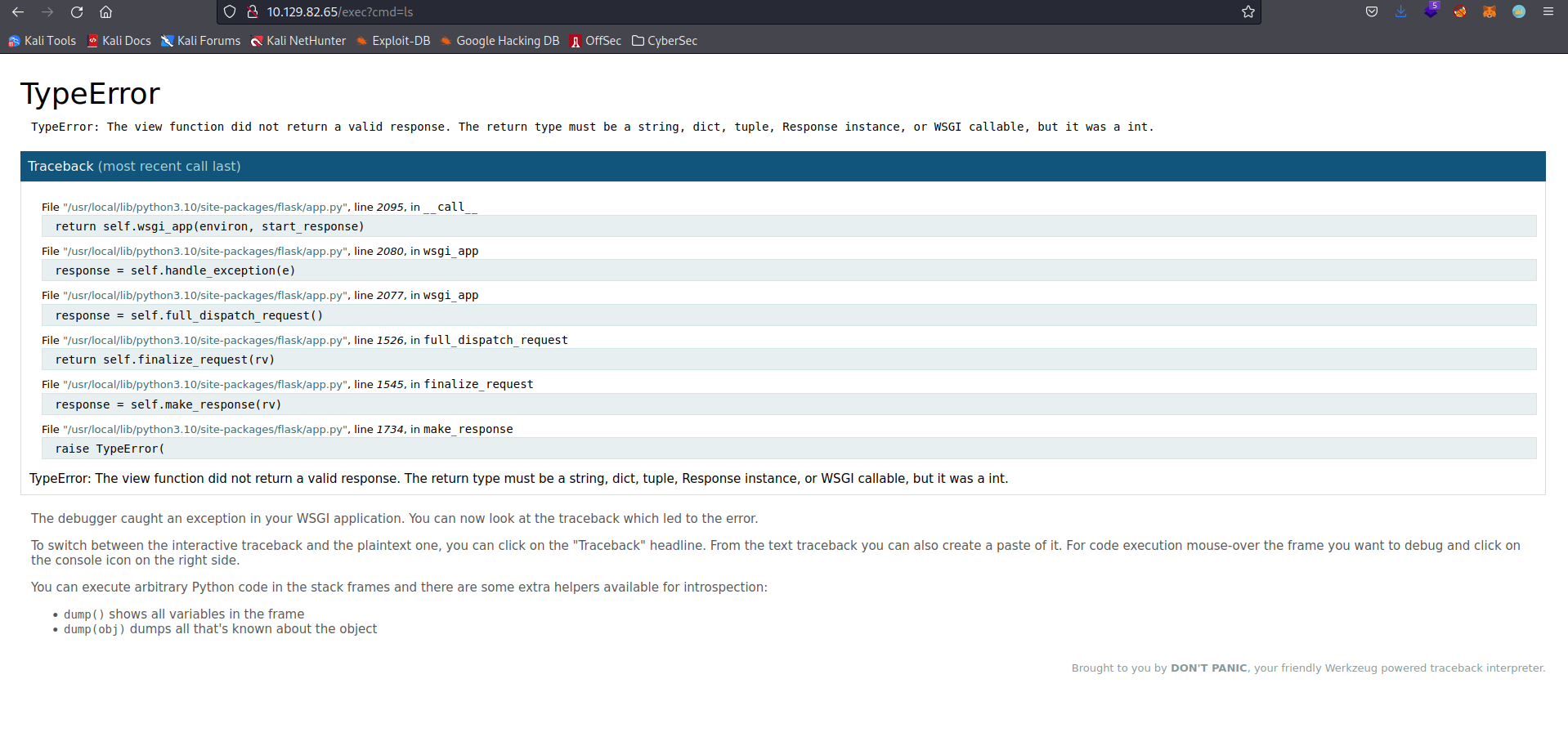Open the Kali Tools bookmark
The image size is (1568, 737).
(42, 41)
